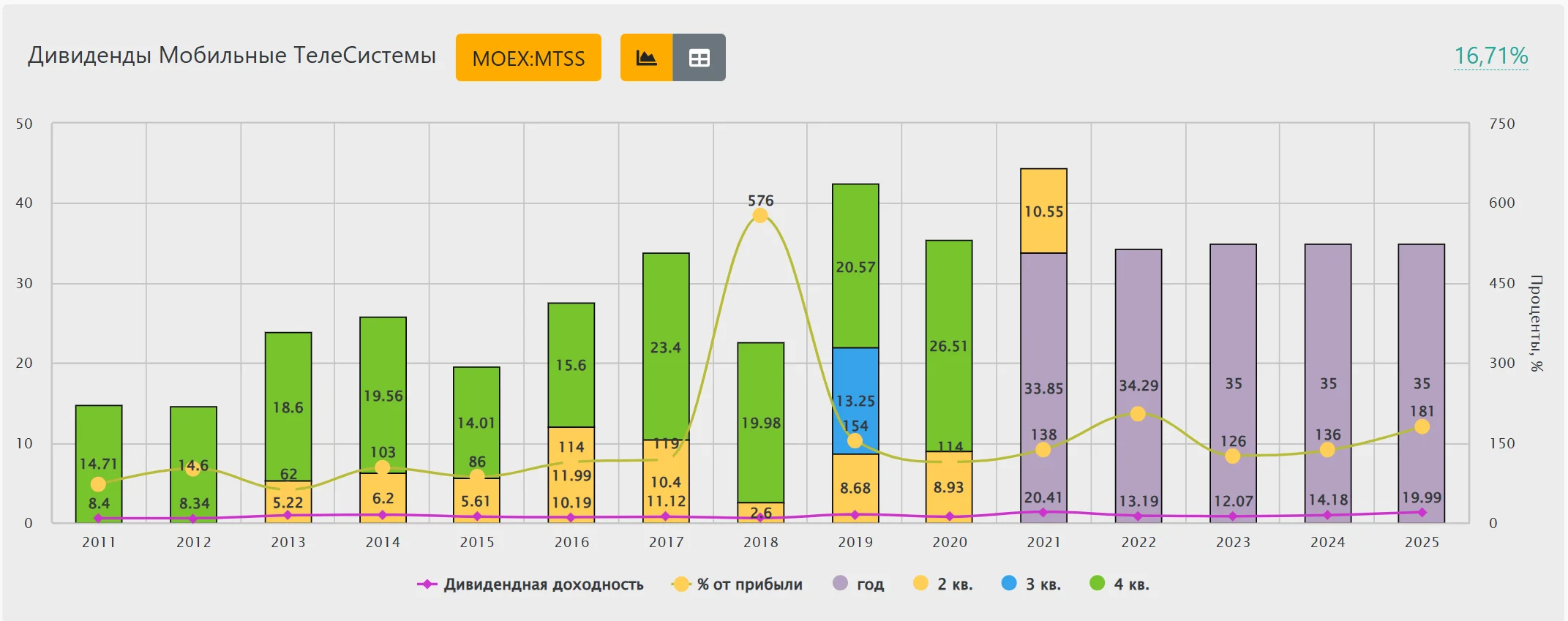Click the yellow 8.93 segment in 2020
This screenshot has height=621, width=1568.
[x=949, y=487]
